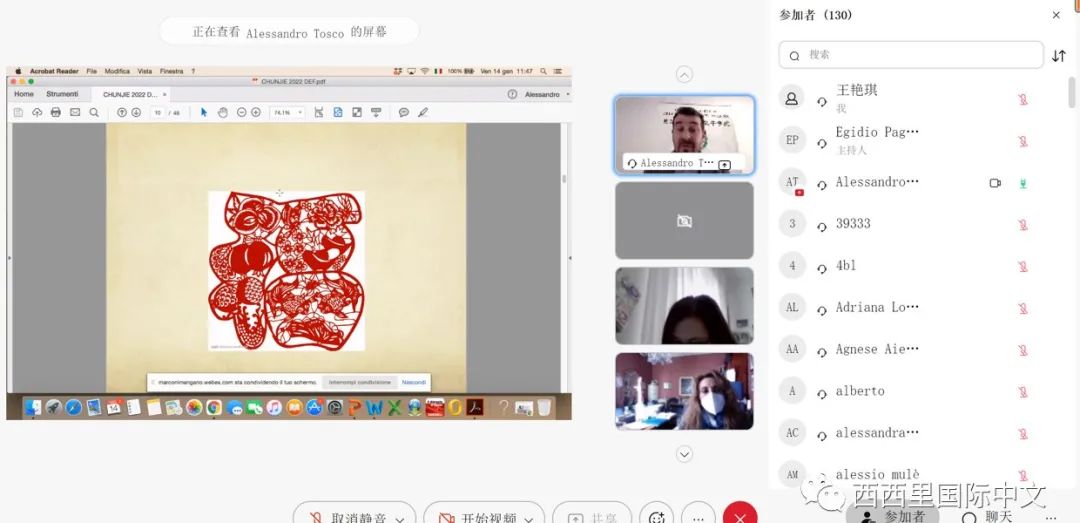The width and height of the screenshot is (1080, 523).
Task: Click the fit width icon in Acrobat toolbar
Action: pos(319,112)
